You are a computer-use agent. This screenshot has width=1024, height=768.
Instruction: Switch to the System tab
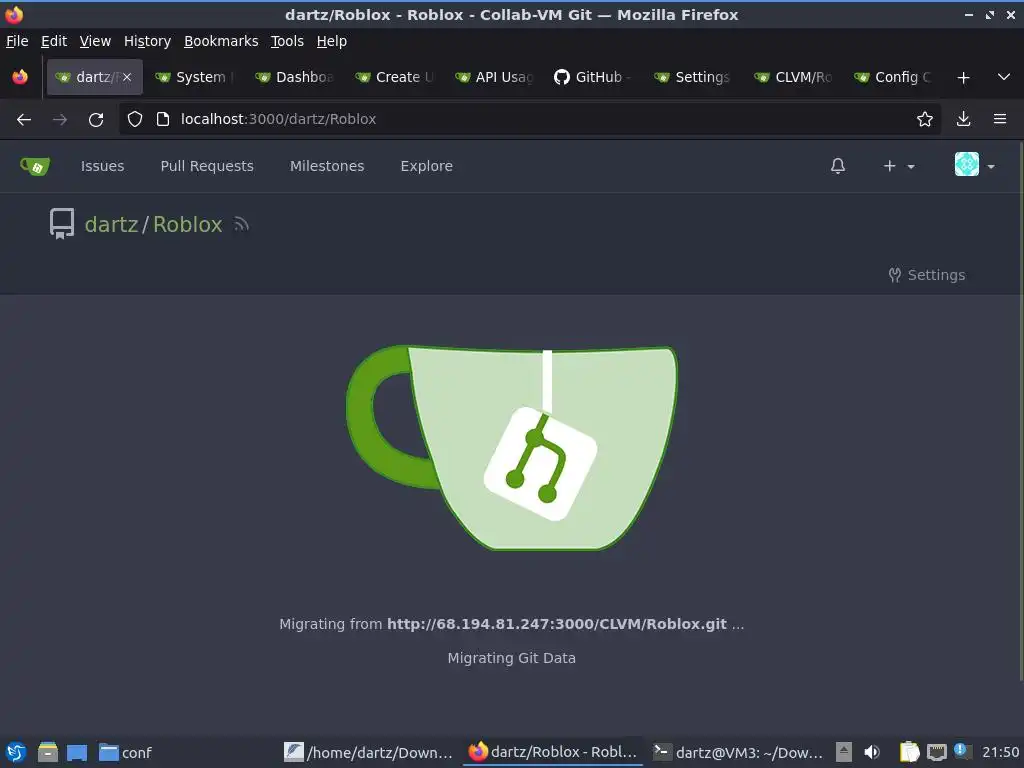[x=194, y=77]
